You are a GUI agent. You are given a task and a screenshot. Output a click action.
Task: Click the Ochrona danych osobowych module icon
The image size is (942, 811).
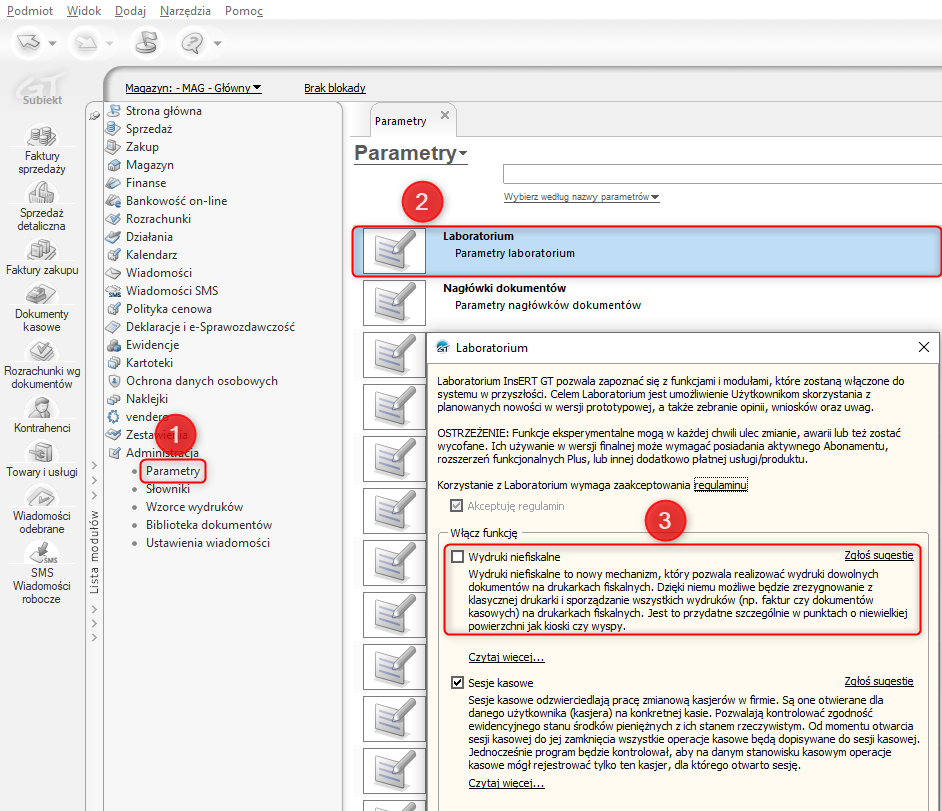point(114,381)
